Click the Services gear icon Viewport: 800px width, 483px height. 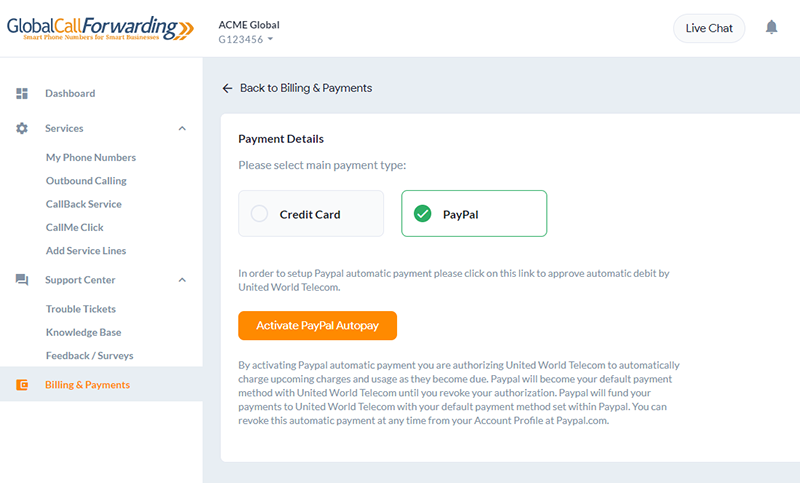[22, 128]
